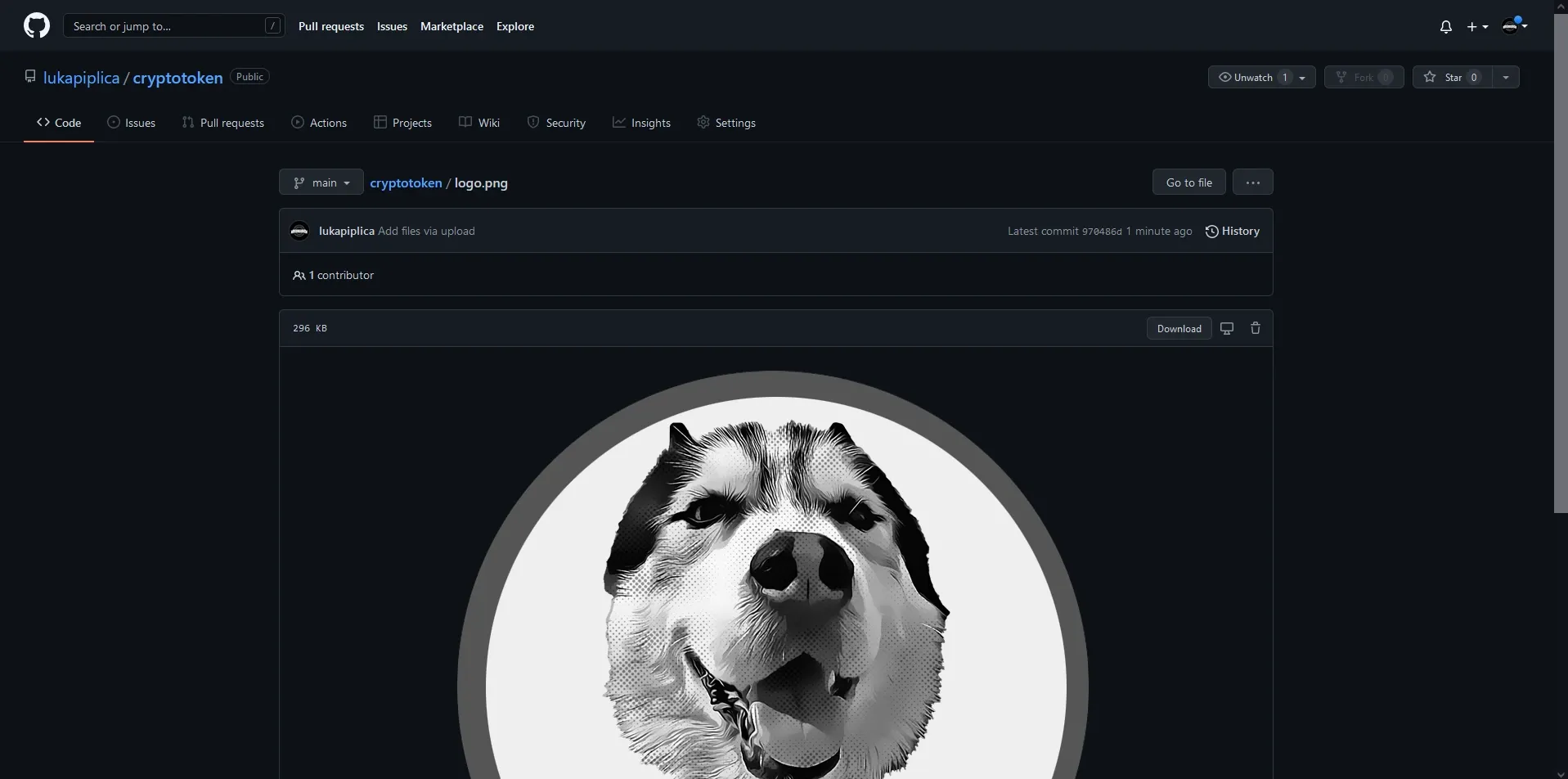Switch to the Insights tab
Viewport: 1568px width, 779px height.
[641, 123]
